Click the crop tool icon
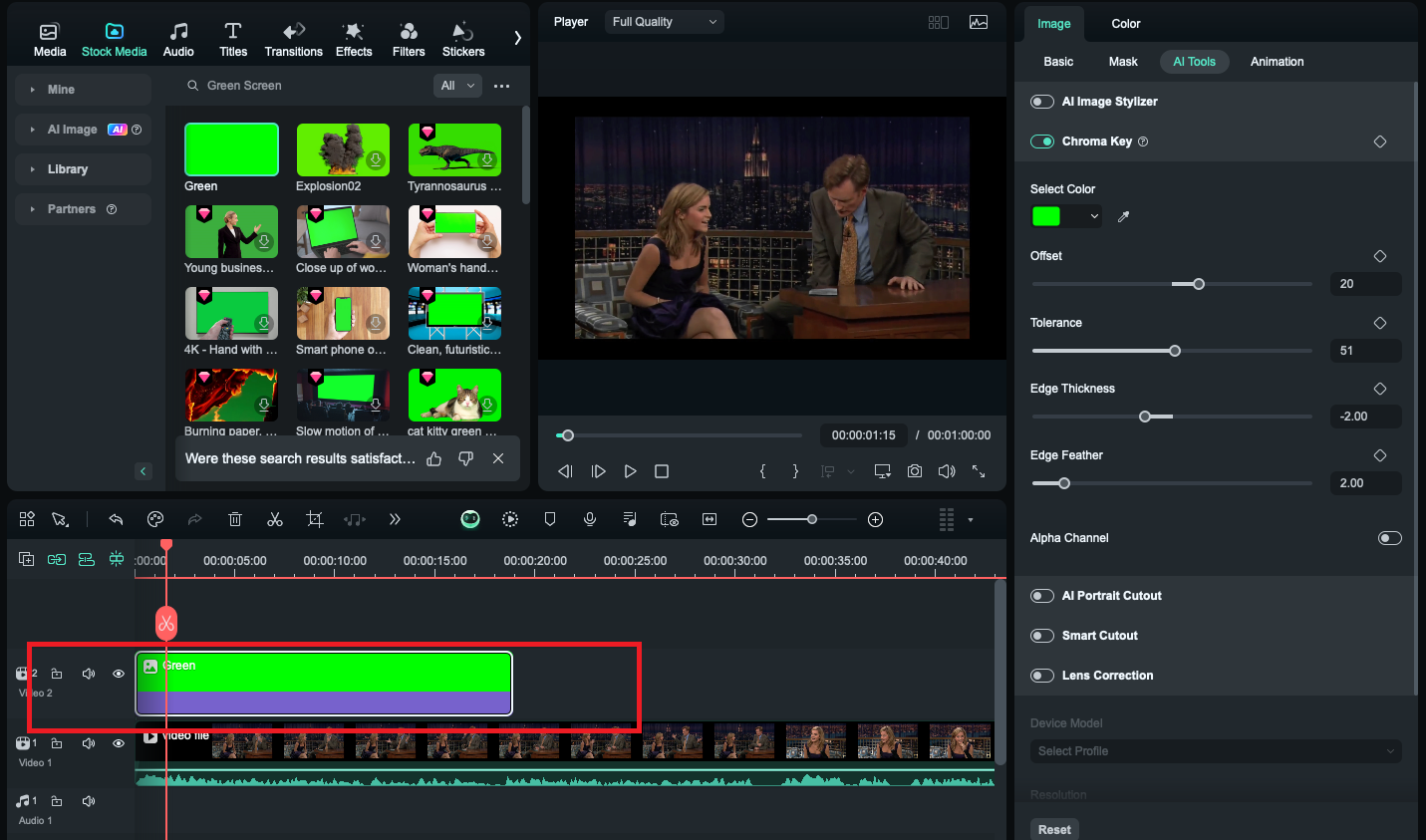 (x=315, y=518)
